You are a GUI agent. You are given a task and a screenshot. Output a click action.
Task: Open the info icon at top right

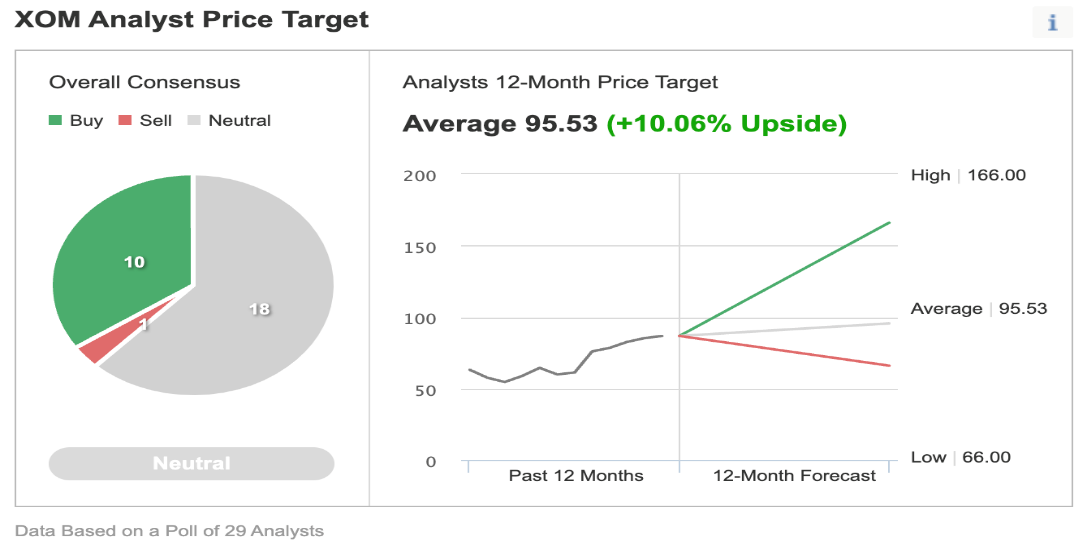[1052, 22]
